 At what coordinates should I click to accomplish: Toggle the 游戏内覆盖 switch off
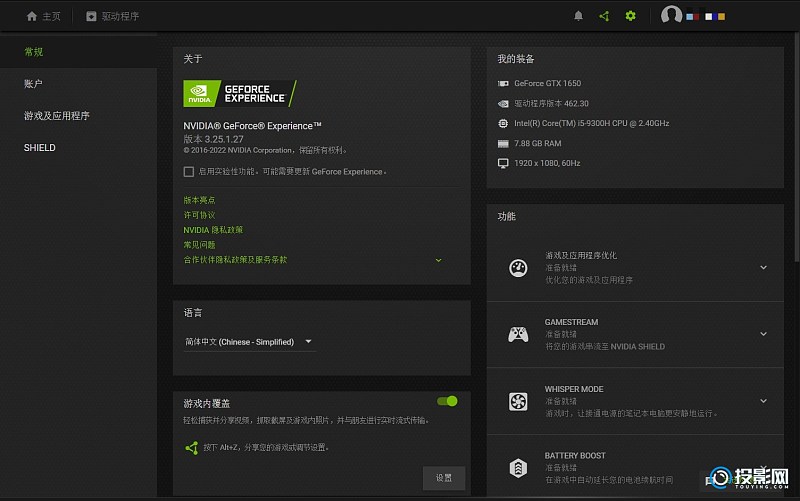(447, 401)
